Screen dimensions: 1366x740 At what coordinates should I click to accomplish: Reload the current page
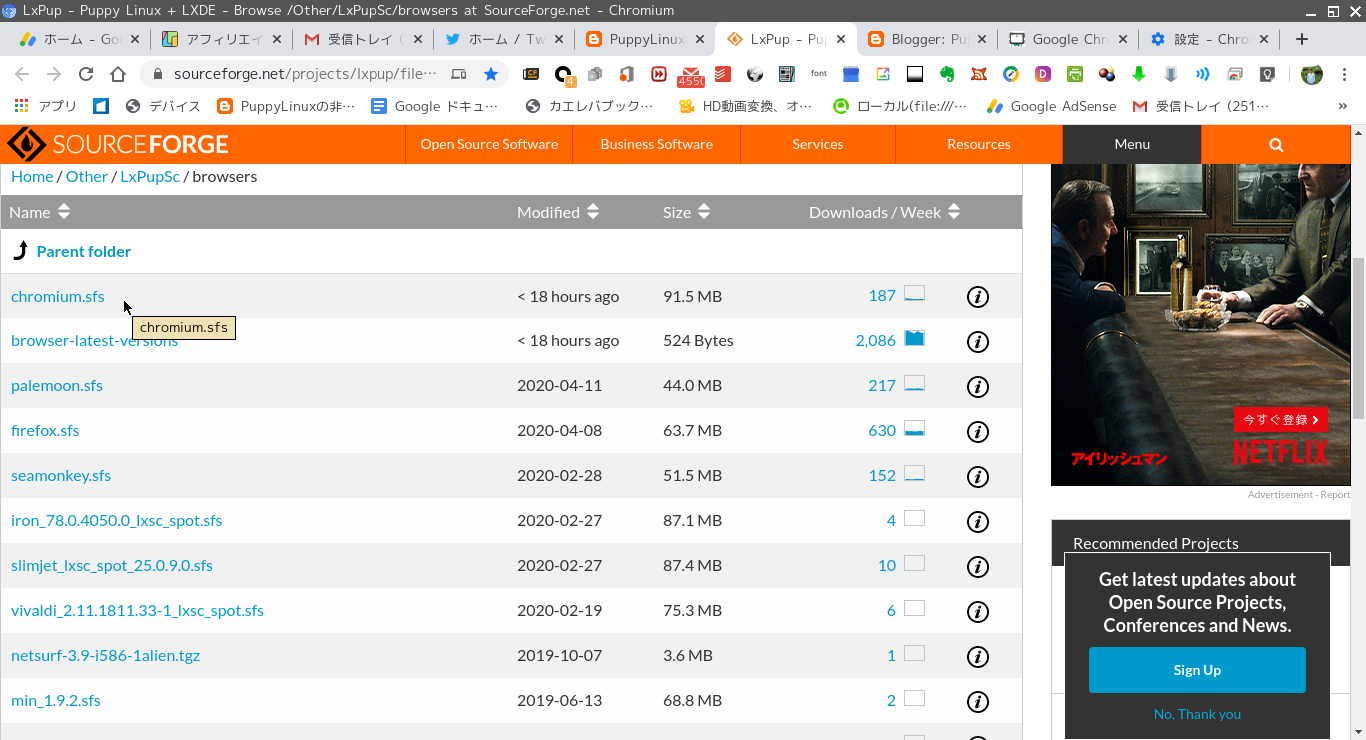[x=86, y=74]
